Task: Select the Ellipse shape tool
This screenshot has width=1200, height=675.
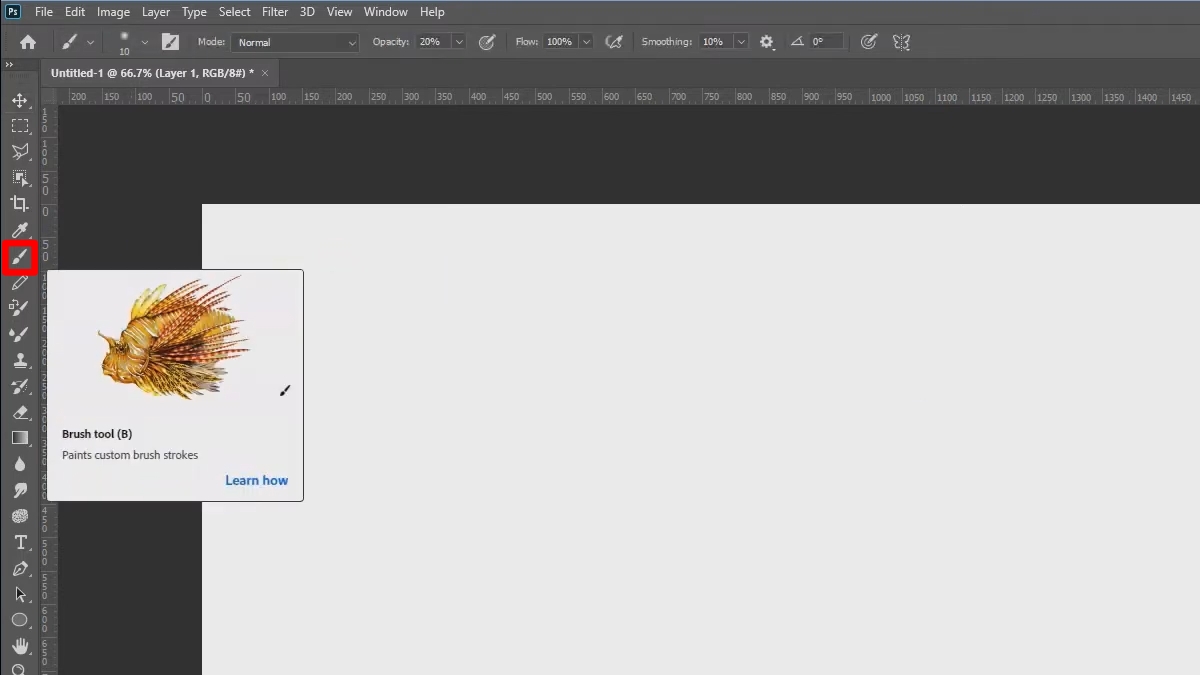Action: click(x=20, y=620)
